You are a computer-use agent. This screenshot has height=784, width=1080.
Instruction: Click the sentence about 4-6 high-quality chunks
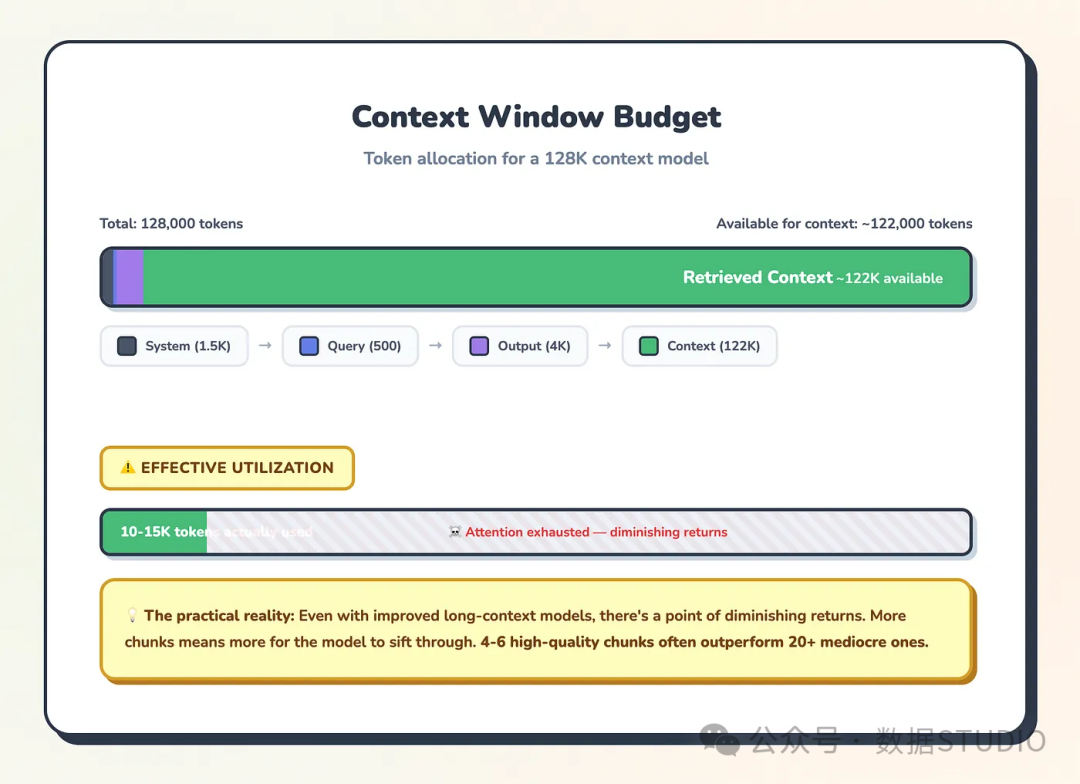[704, 642]
